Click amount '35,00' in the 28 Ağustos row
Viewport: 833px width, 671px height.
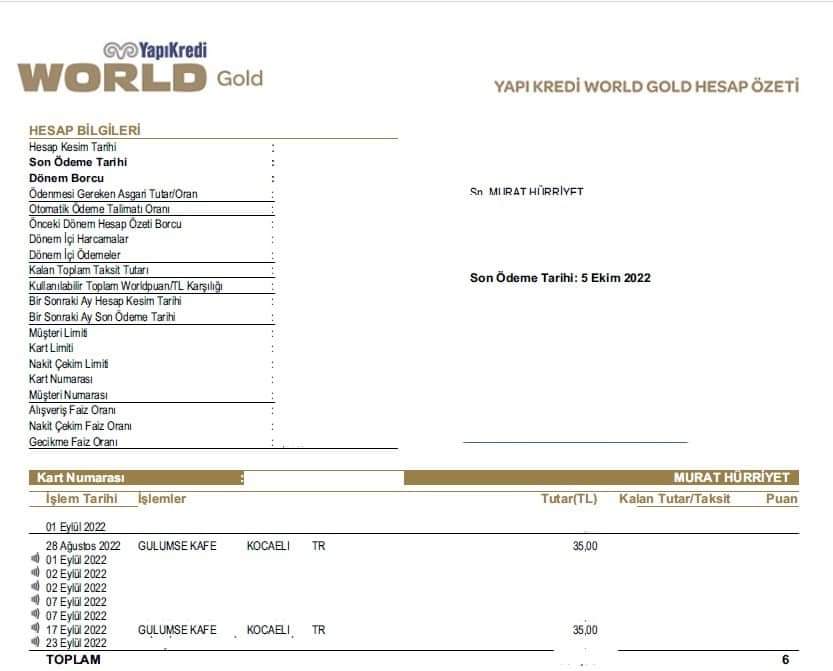coord(585,546)
